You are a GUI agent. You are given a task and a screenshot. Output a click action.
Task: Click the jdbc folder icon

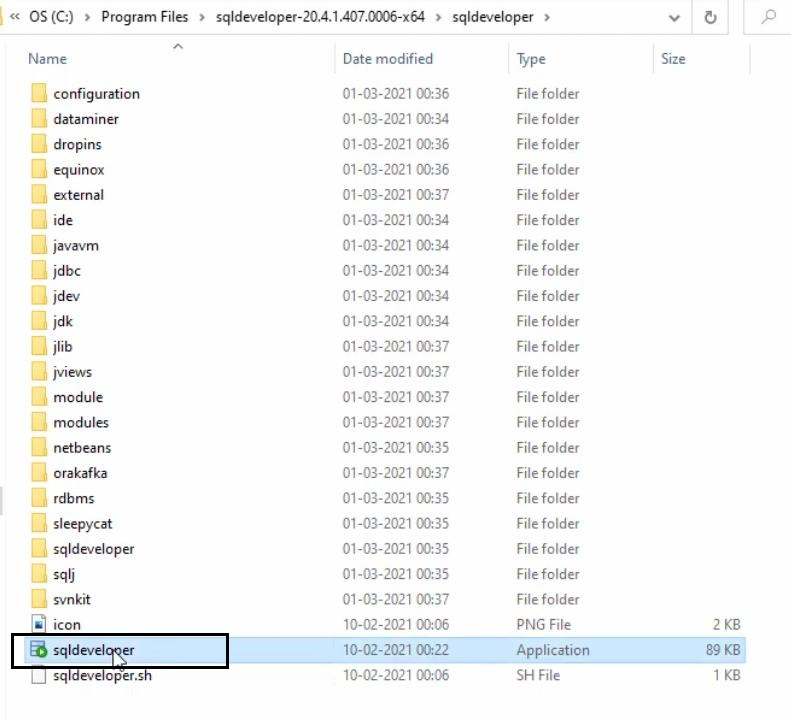[x=39, y=270]
